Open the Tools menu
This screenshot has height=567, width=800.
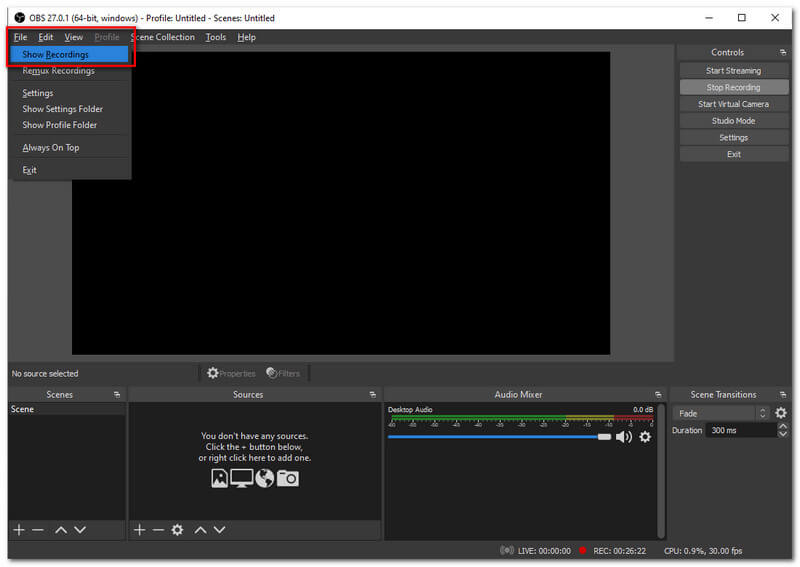[x=215, y=37]
